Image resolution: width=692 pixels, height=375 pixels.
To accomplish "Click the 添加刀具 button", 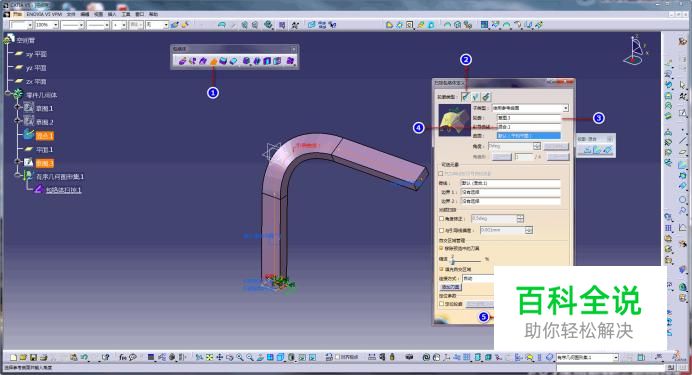I will 451,287.
